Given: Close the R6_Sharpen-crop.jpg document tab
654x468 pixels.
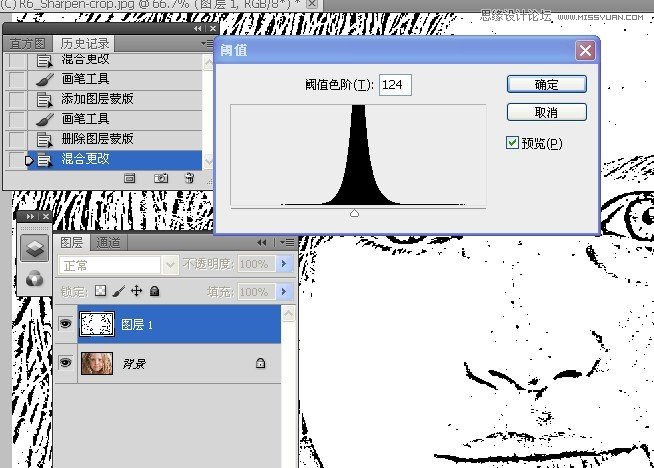Looking at the screenshot, I should click(x=312, y=4).
